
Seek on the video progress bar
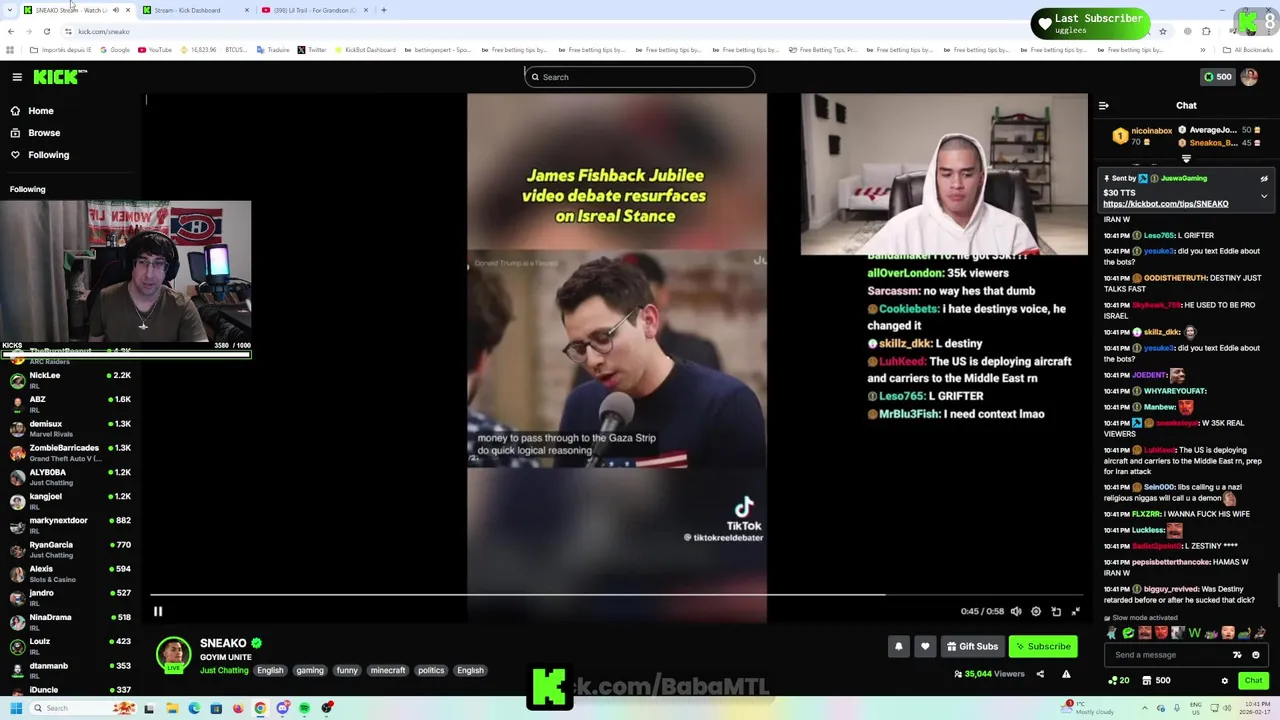615,595
